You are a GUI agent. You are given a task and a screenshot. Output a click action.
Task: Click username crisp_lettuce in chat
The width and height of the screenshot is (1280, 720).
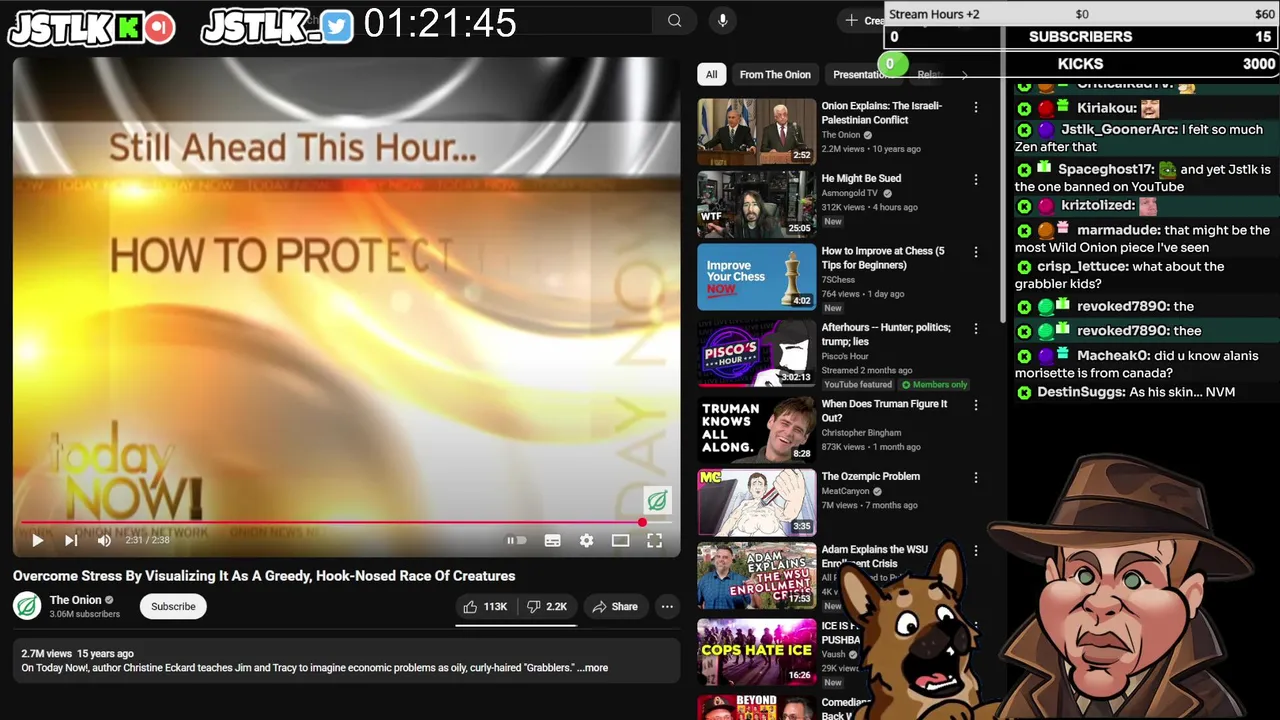1082,267
